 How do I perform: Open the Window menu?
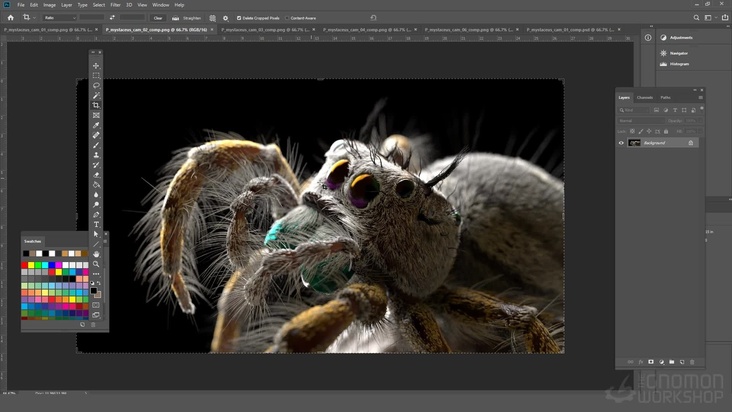tap(161, 5)
